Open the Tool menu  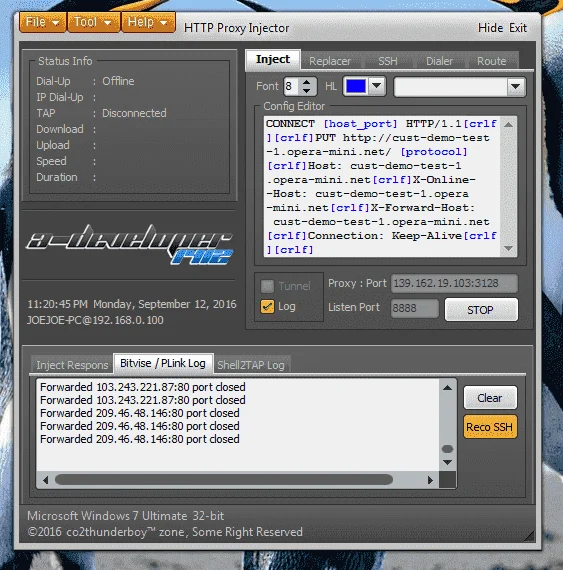93,22
